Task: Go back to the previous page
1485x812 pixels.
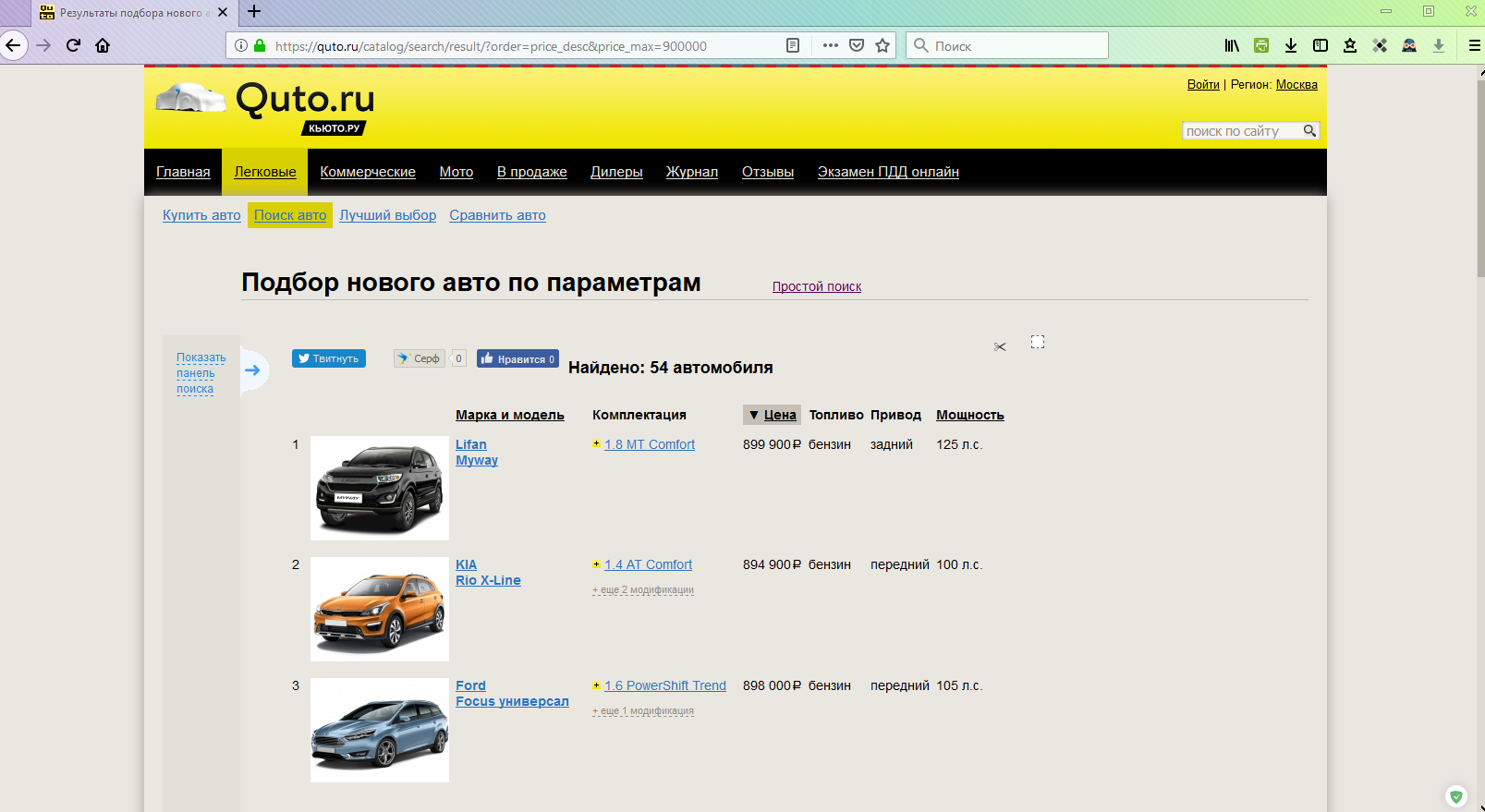Action: point(13,45)
